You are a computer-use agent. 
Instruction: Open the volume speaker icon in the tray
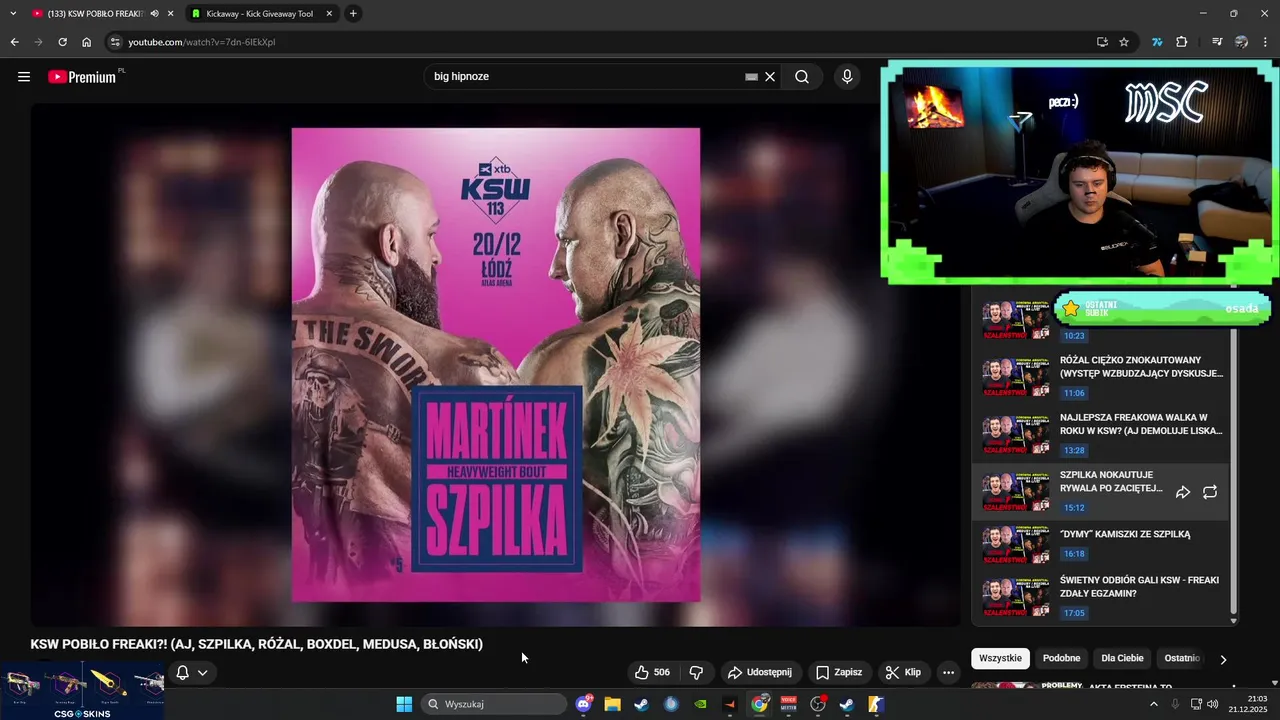1213,704
